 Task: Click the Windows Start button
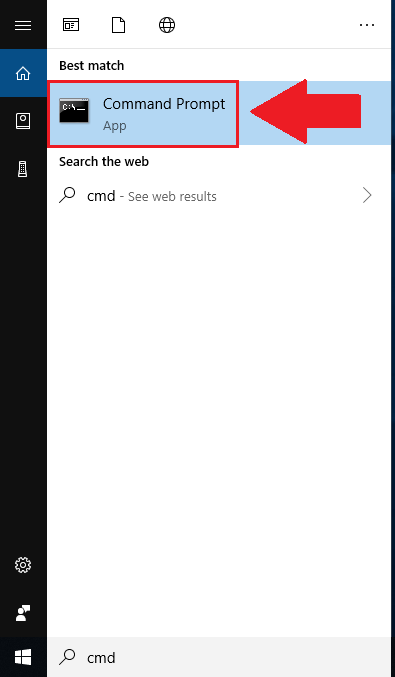point(23,658)
